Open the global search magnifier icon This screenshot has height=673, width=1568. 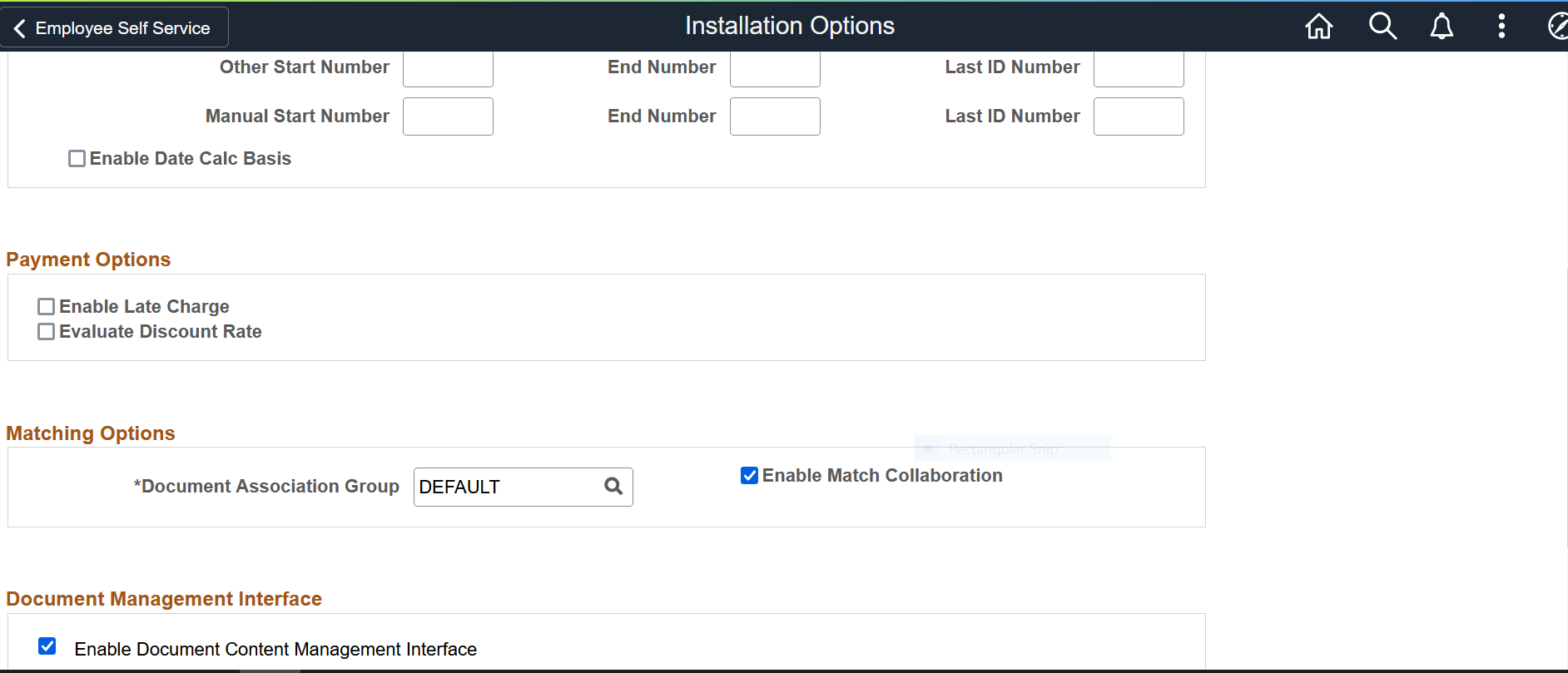click(x=1382, y=27)
